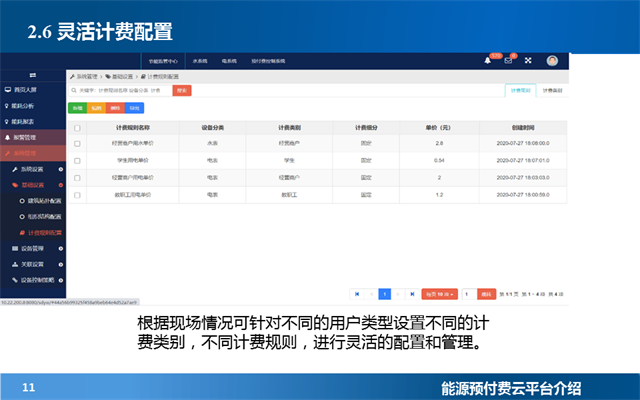Click the circle icon beside 建筑拓扑配置
The height and width of the screenshot is (400, 640).
22,201
